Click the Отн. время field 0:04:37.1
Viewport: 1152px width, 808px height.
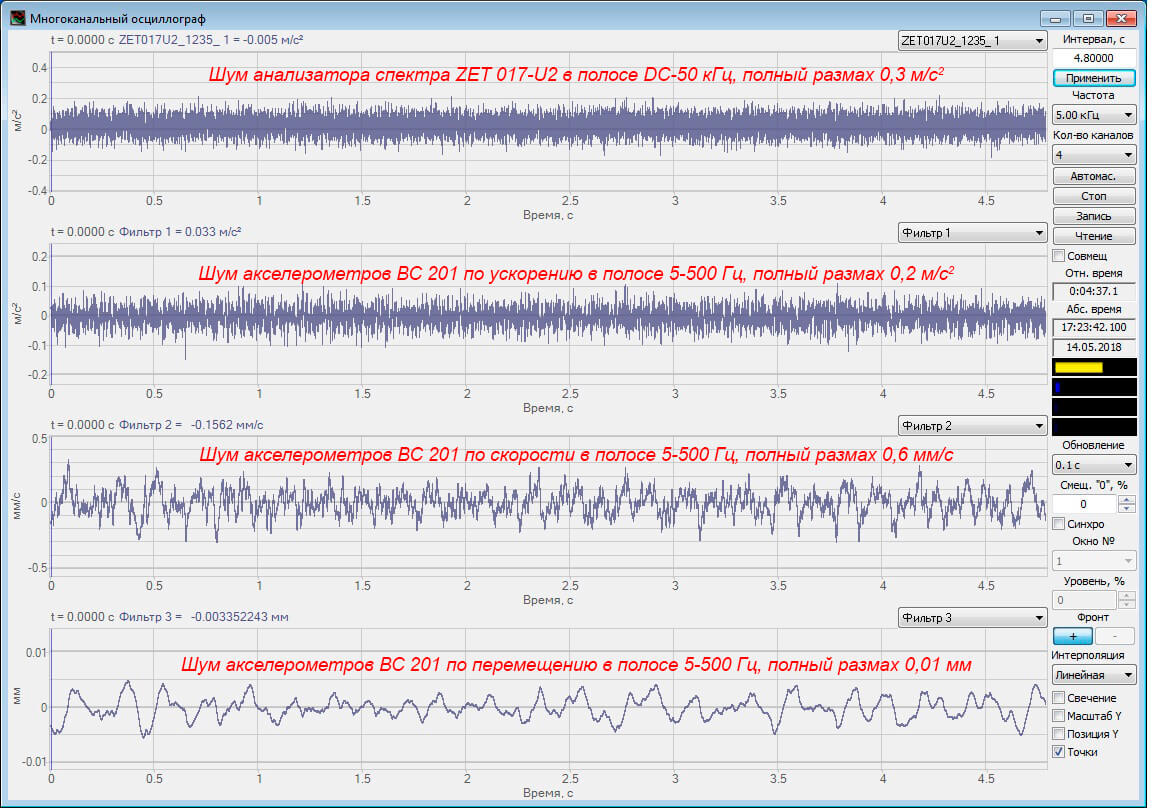click(x=1094, y=291)
